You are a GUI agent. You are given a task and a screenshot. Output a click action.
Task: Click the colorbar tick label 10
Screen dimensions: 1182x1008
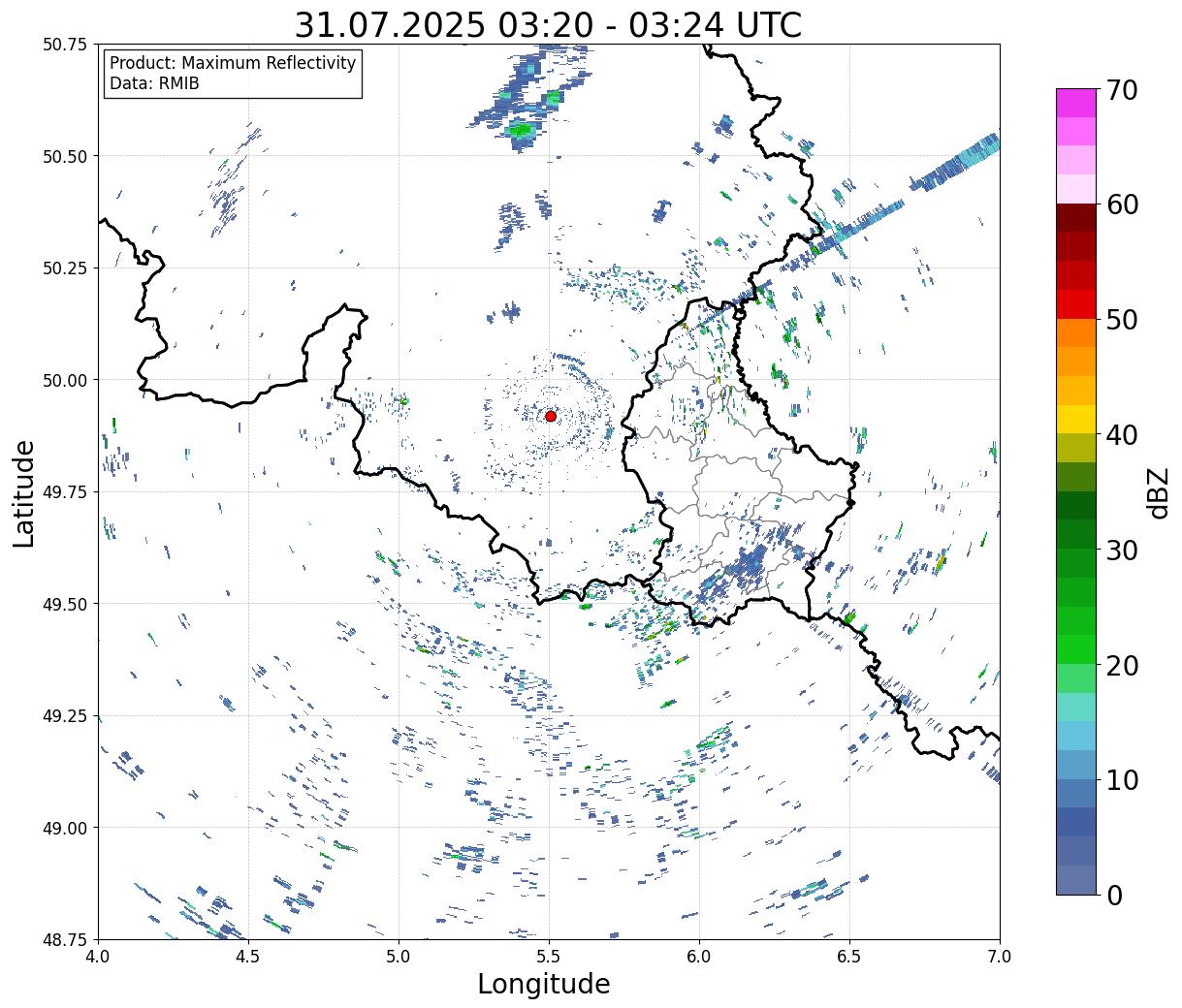[x=1120, y=779]
